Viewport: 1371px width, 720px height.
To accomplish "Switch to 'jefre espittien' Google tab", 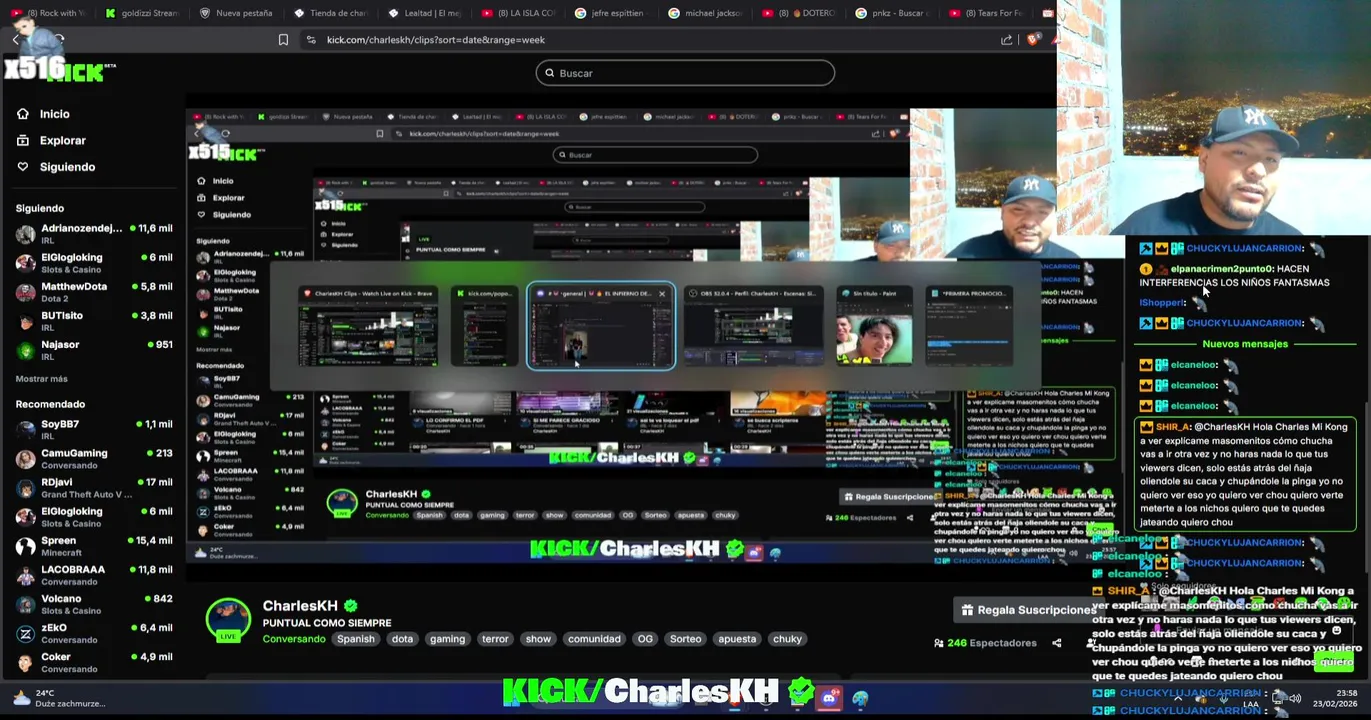I will [612, 13].
